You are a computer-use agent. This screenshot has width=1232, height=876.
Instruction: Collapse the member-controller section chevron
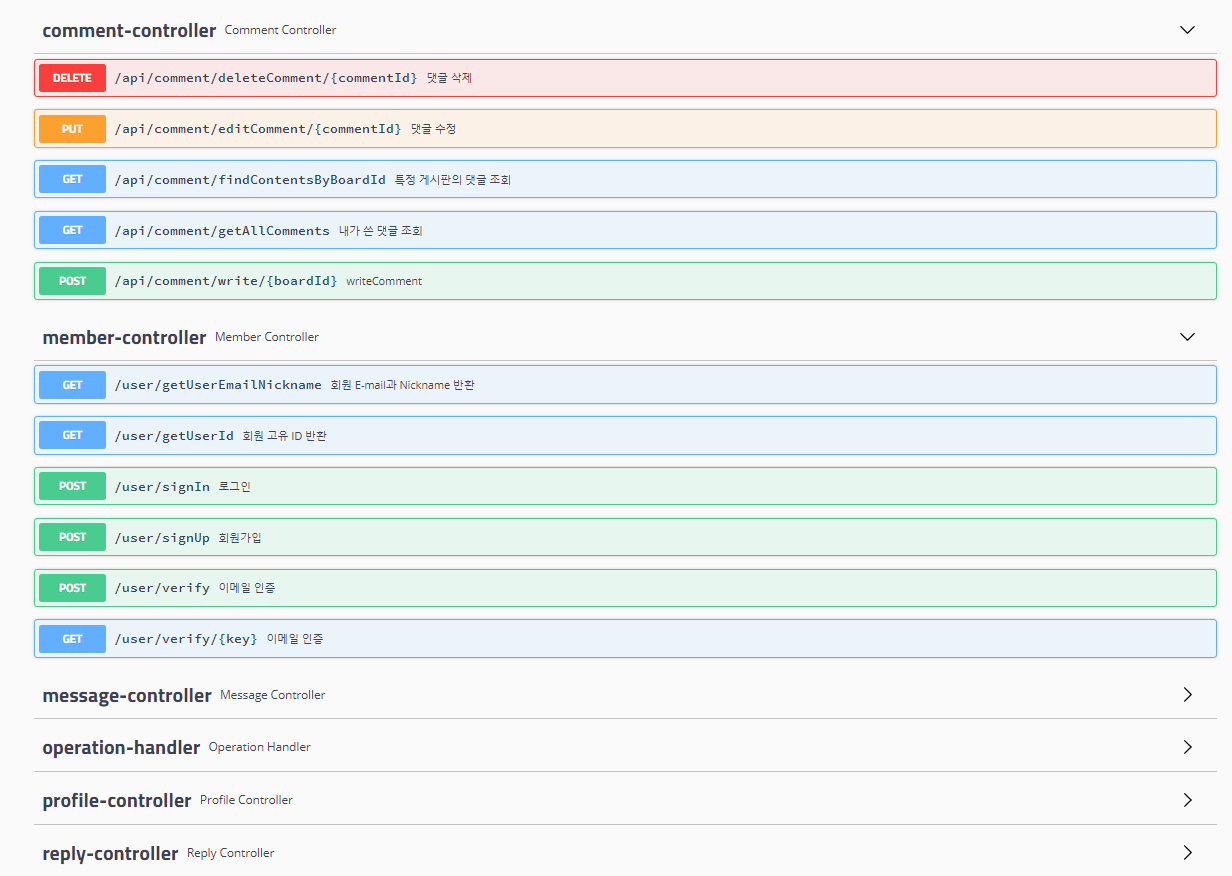coord(1187,337)
